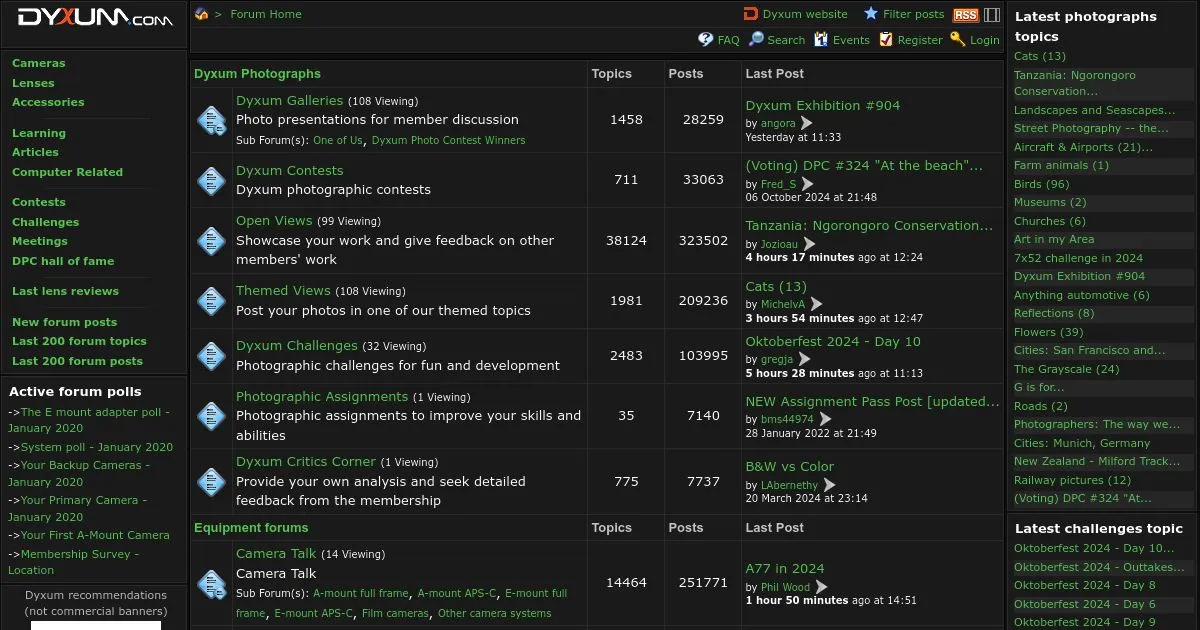Click the forum status icon for Open Views
The image size is (1200, 630).
[211, 240]
